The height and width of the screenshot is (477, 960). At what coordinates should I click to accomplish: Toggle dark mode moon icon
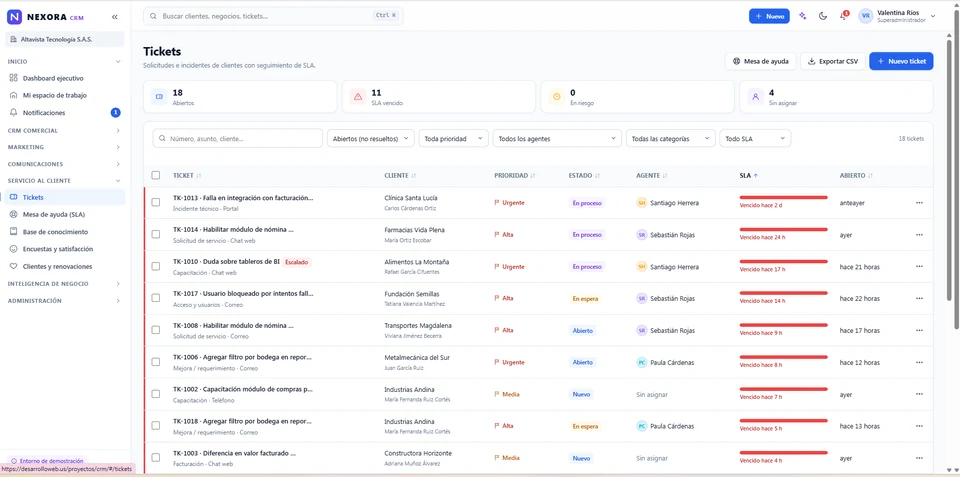tap(823, 17)
